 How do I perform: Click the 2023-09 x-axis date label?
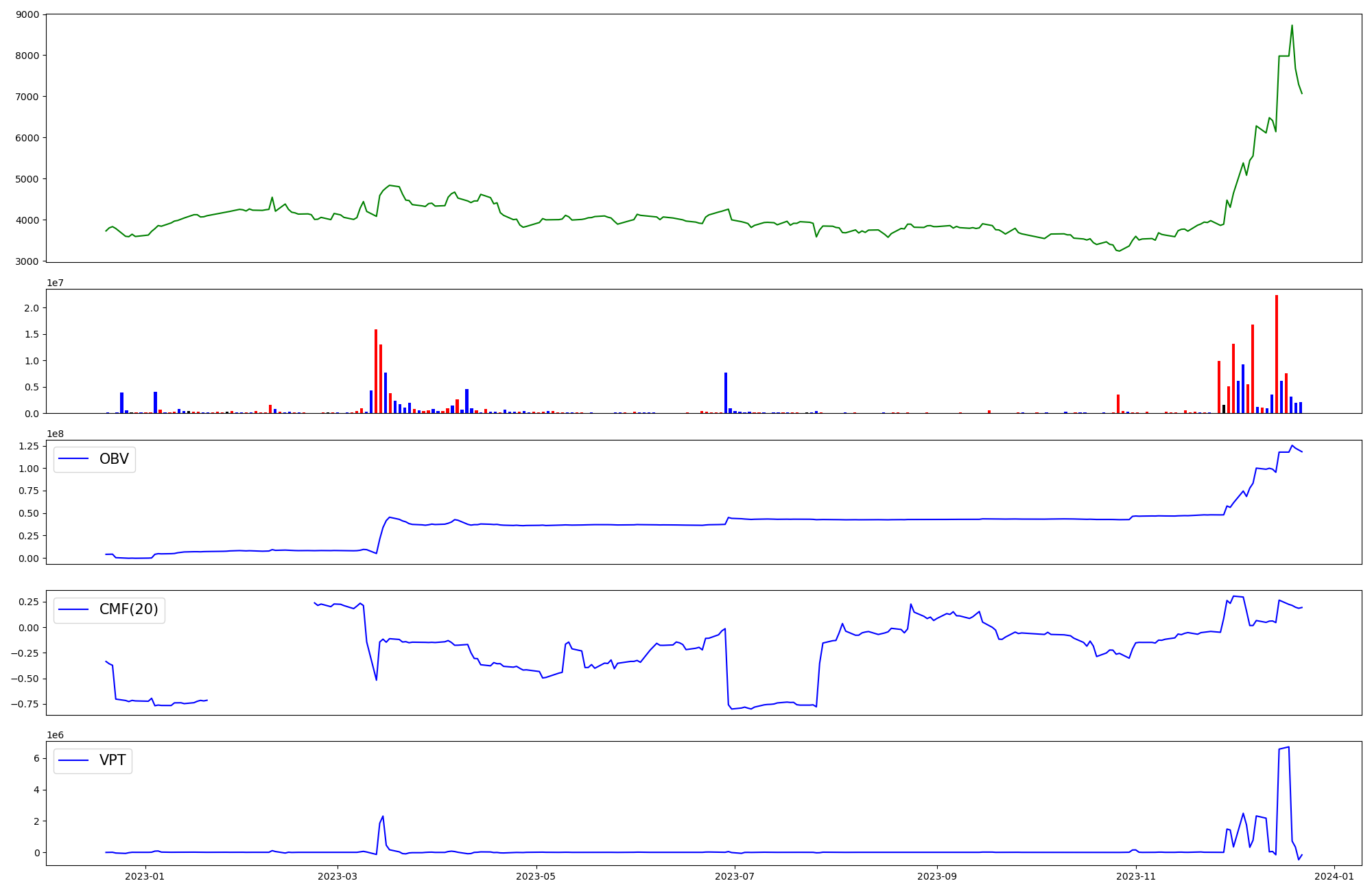click(936, 876)
